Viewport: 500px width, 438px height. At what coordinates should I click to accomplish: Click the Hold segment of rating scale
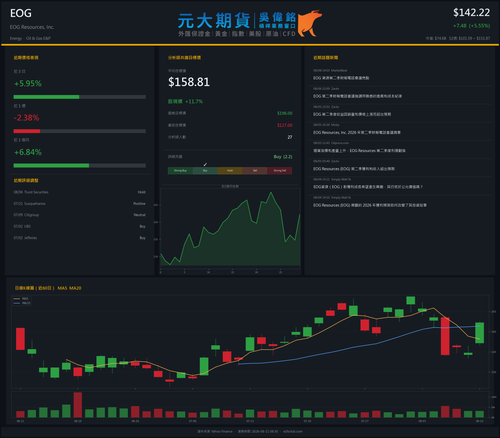click(230, 171)
